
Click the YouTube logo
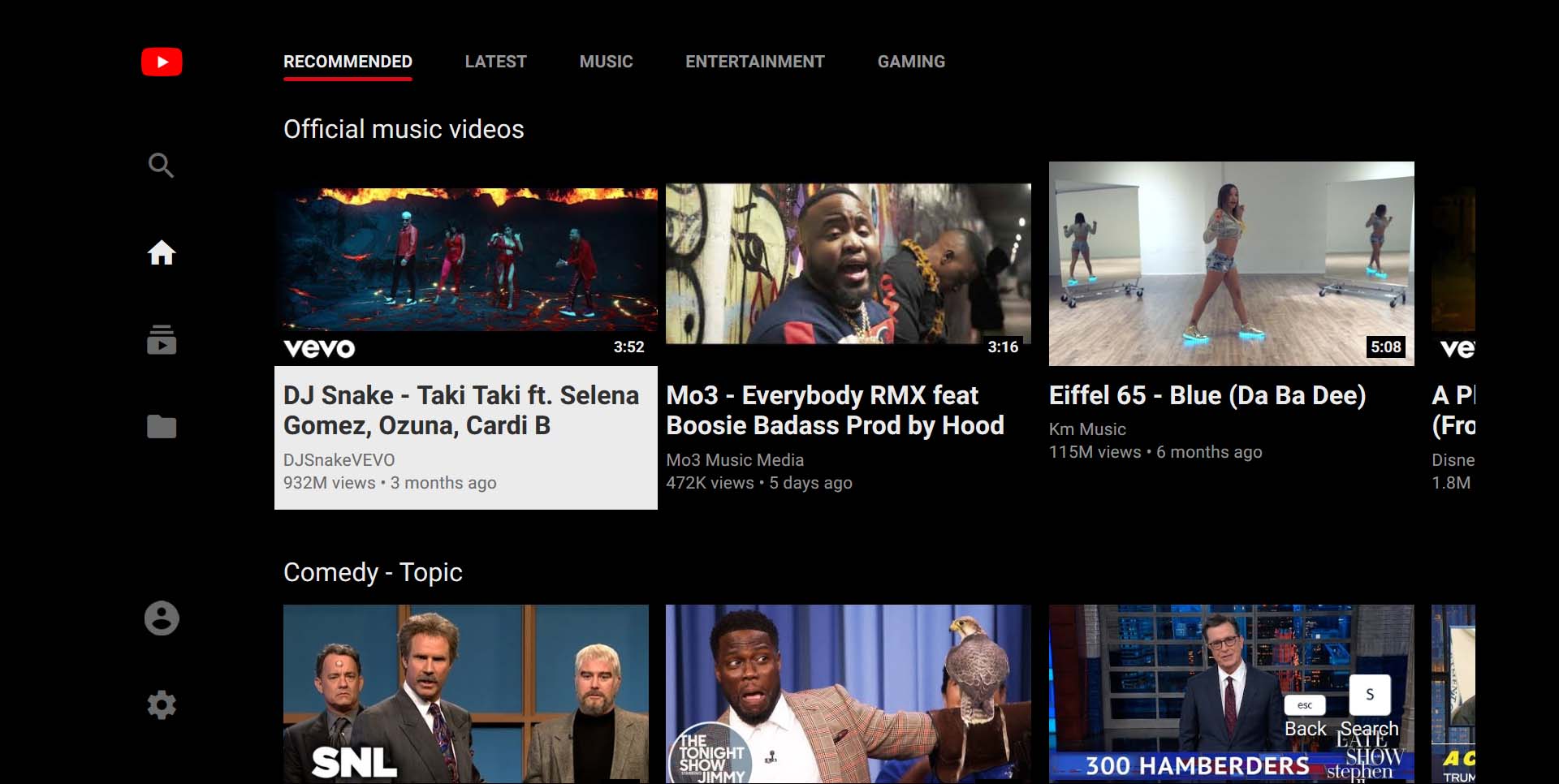162,61
